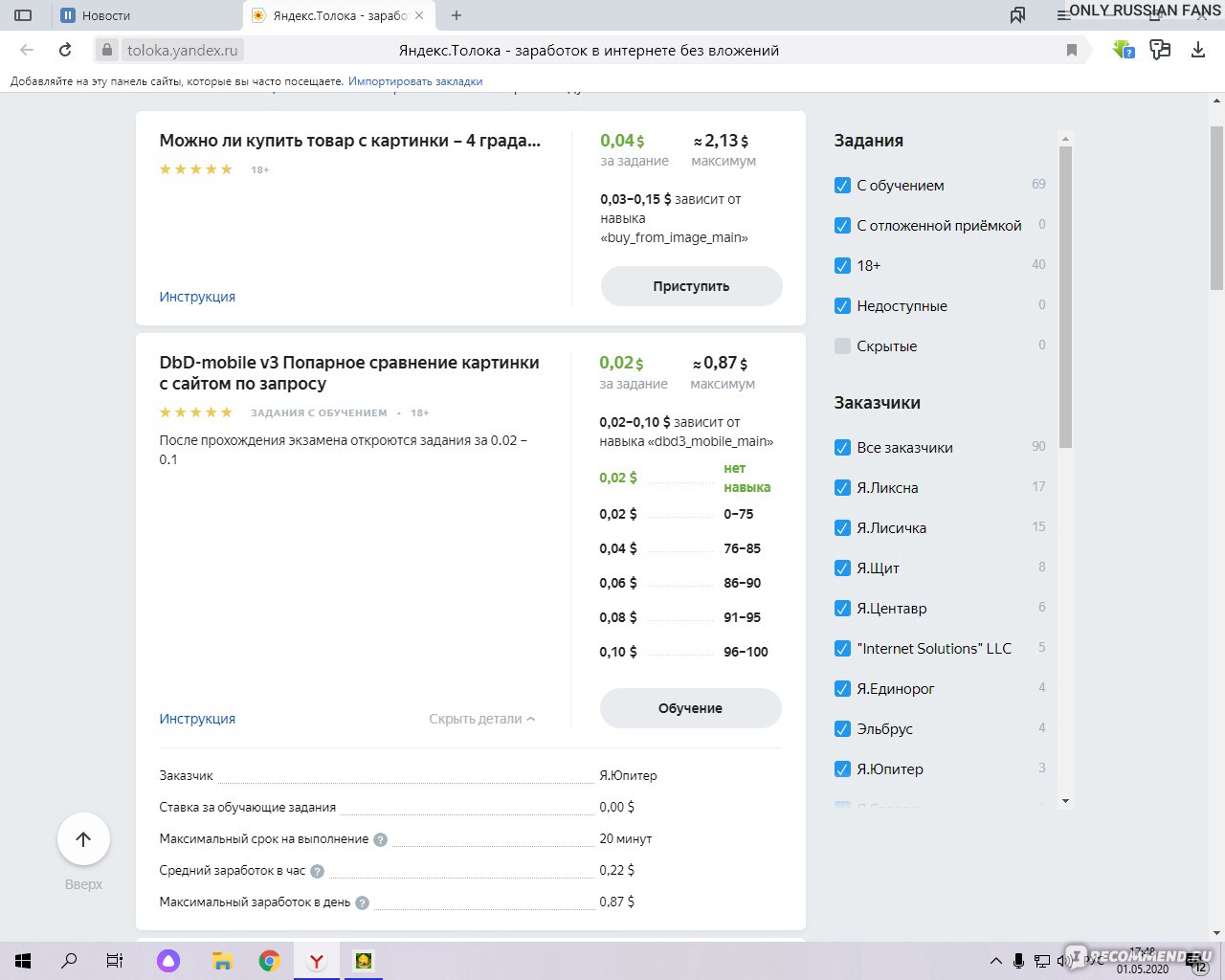Uncheck Все заказчики checkbox
The image size is (1225, 980).
842,448
